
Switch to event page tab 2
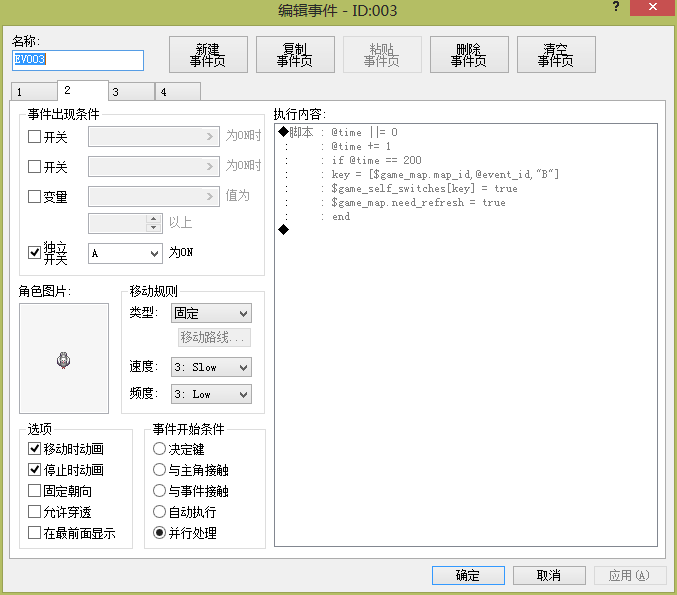coord(82,90)
